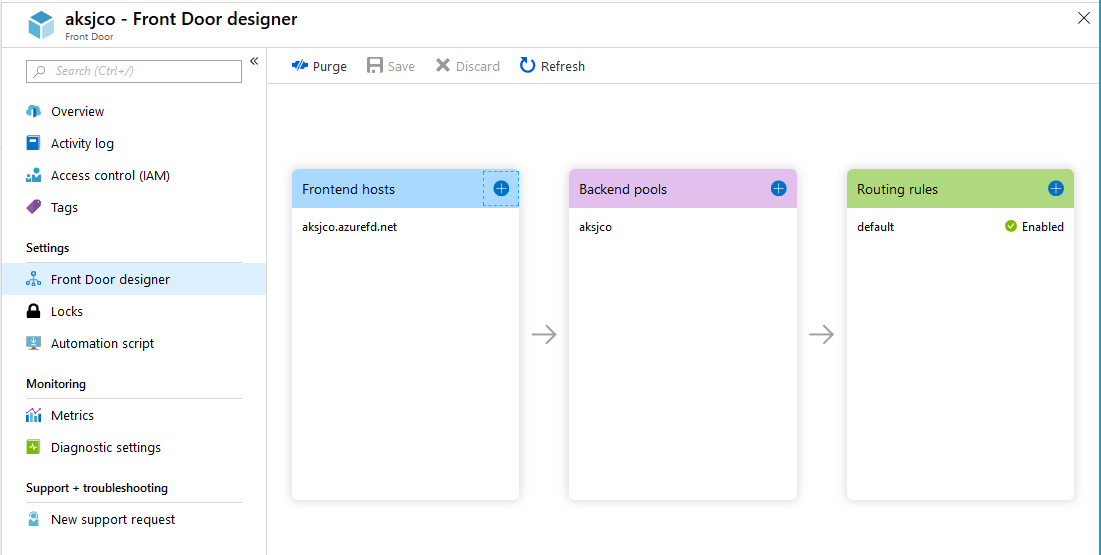The image size is (1101, 555).
Task: Click the Front Door resource cube icon
Action: tap(41, 25)
